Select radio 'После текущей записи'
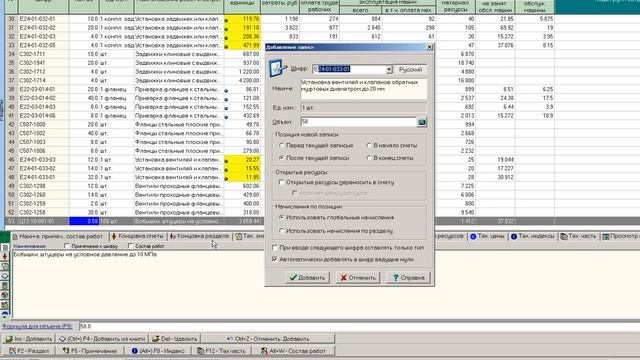Screen dimensions: 640x360 [282, 158]
